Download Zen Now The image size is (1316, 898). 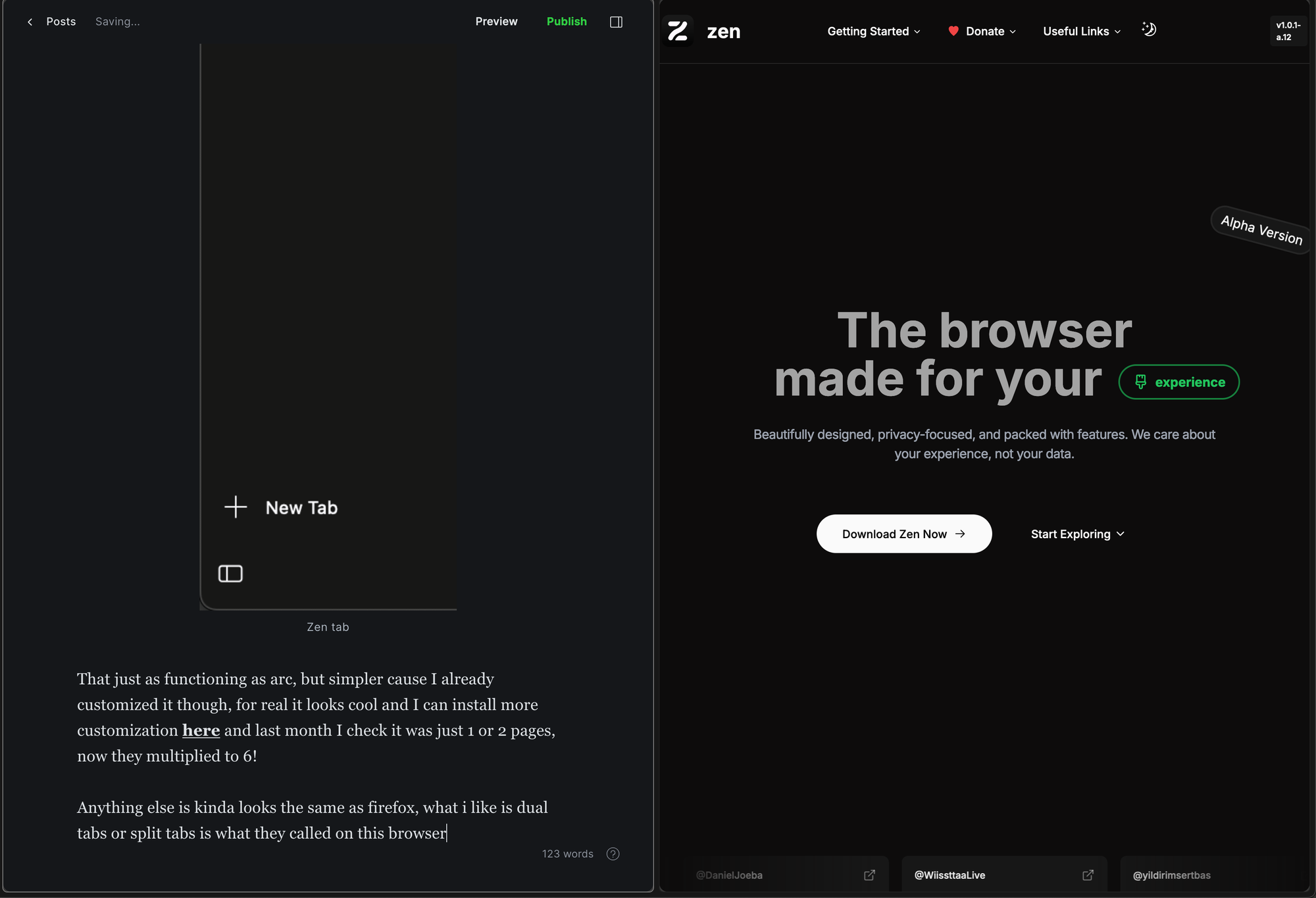pyautogui.click(x=903, y=534)
